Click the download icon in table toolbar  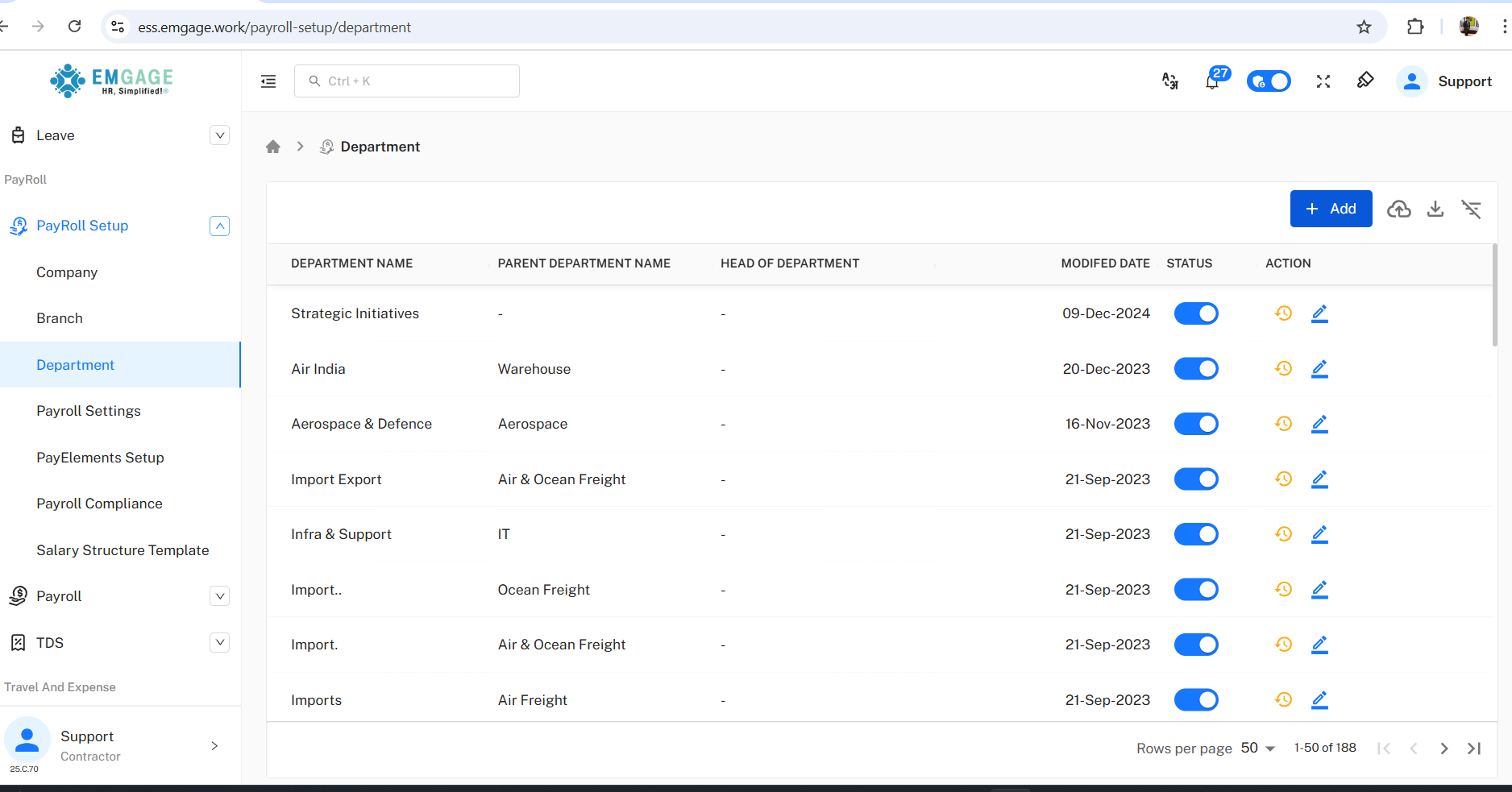(x=1435, y=209)
